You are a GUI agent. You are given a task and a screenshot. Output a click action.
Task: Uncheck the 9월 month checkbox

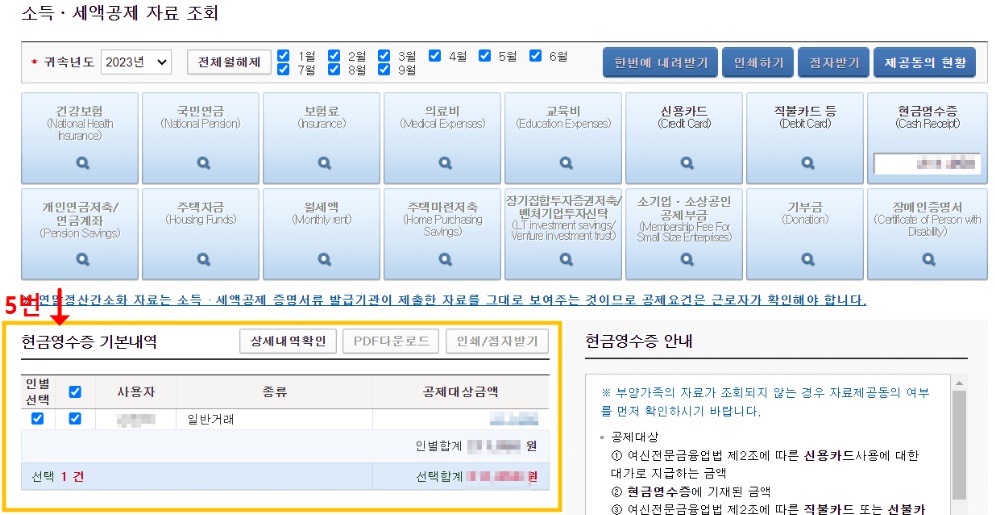pyautogui.click(x=384, y=69)
